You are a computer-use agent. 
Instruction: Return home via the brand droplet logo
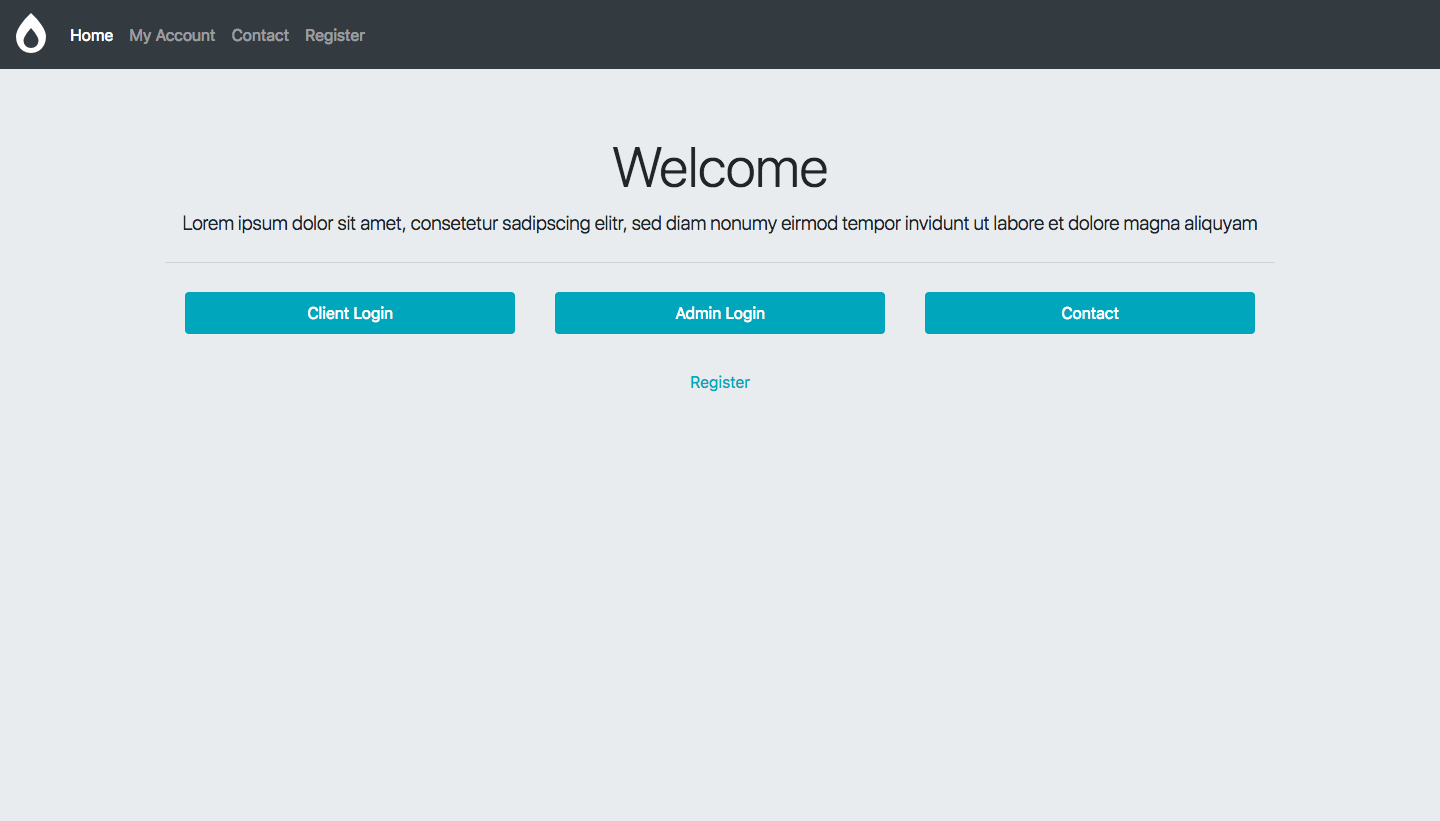[31, 34]
